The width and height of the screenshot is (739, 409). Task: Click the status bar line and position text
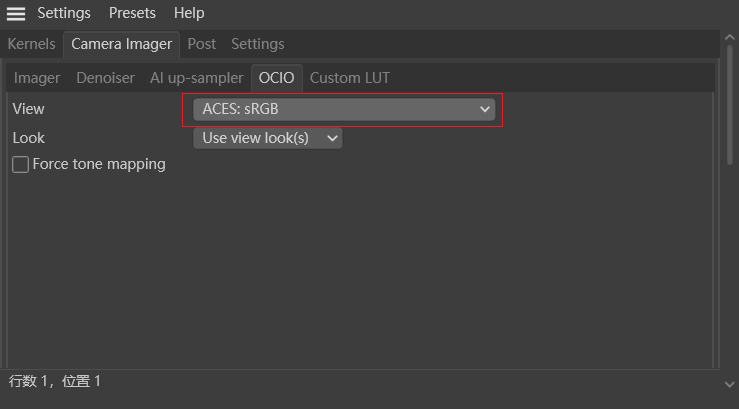click(x=55, y=381)
